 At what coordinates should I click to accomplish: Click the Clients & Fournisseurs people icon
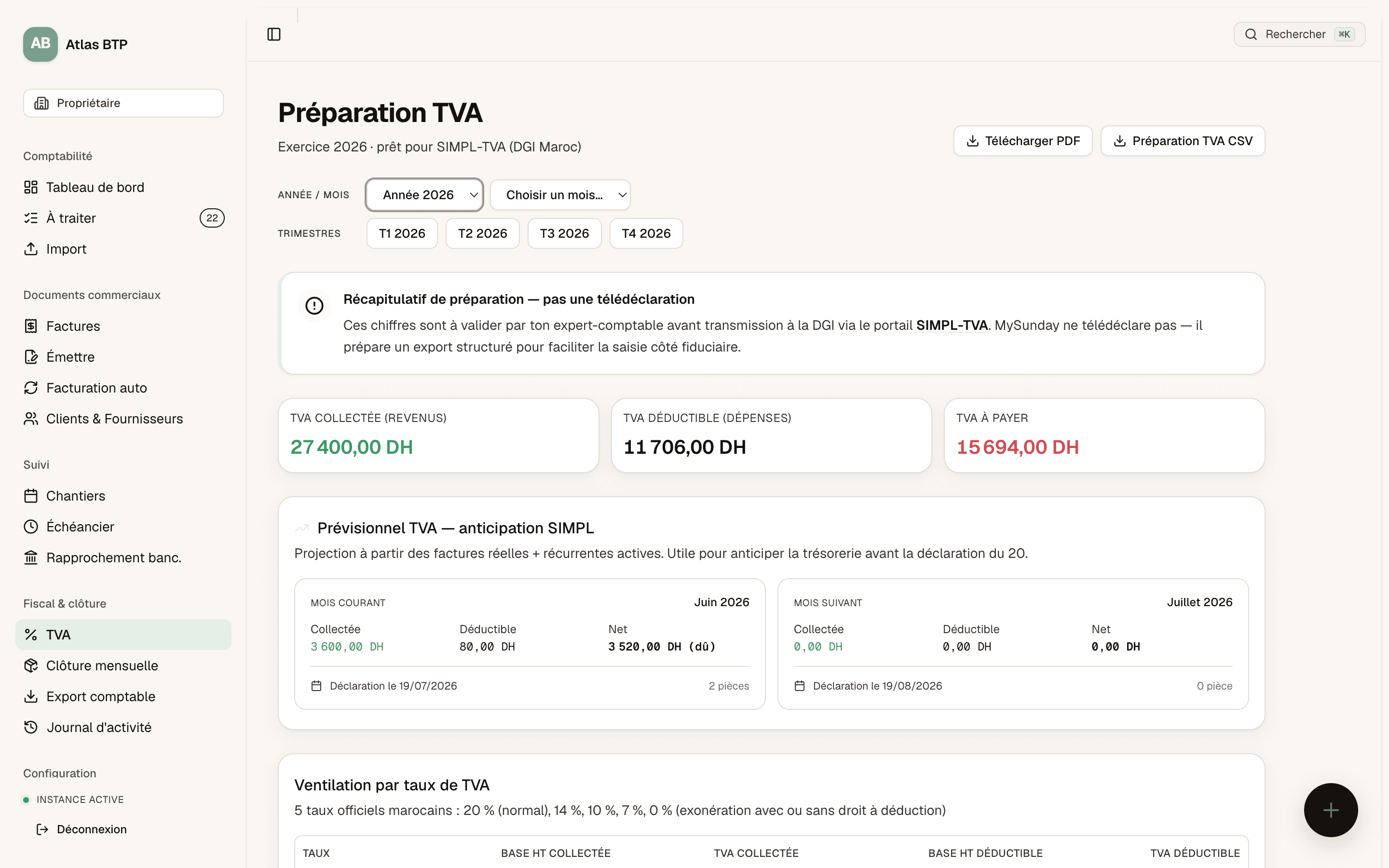point(31,419)
